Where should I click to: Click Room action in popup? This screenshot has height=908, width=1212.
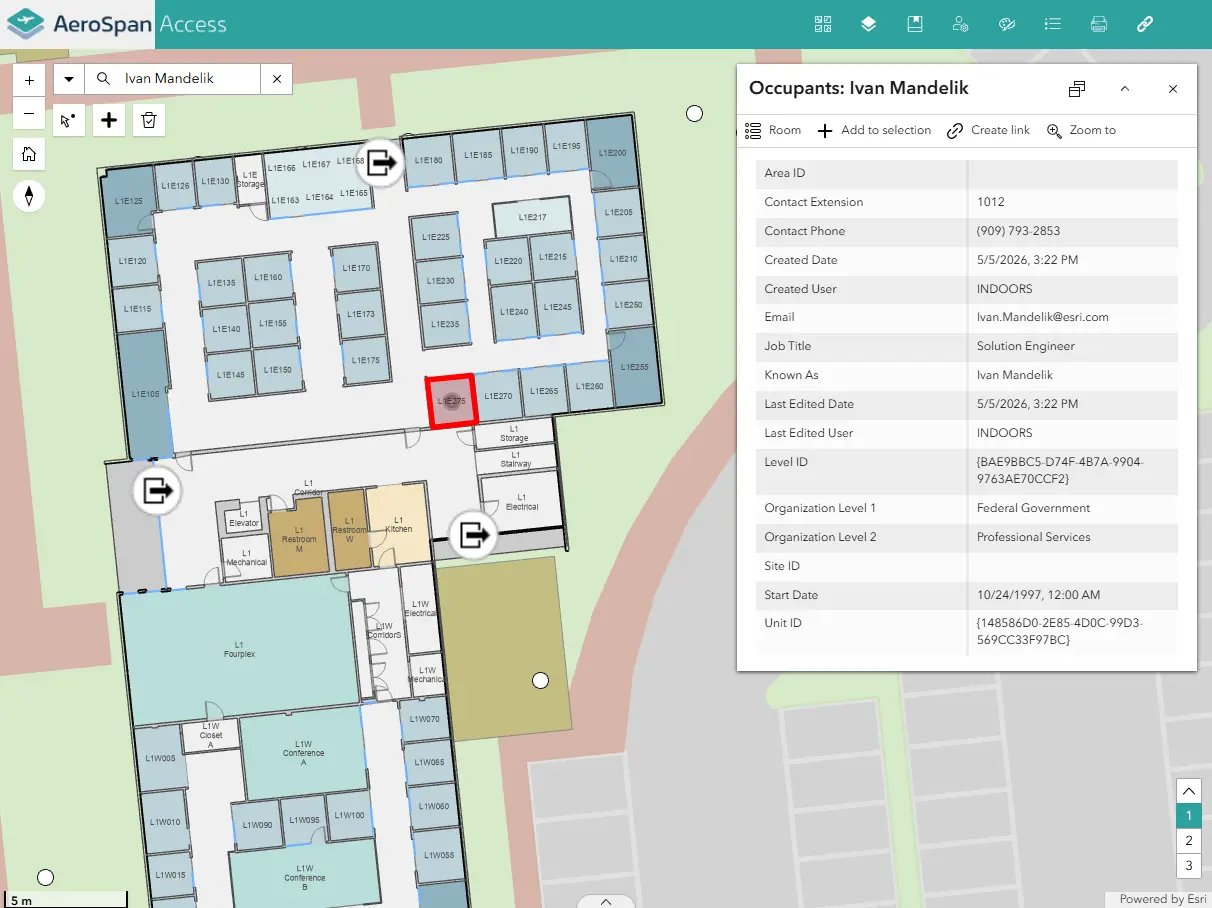[773, 130]
